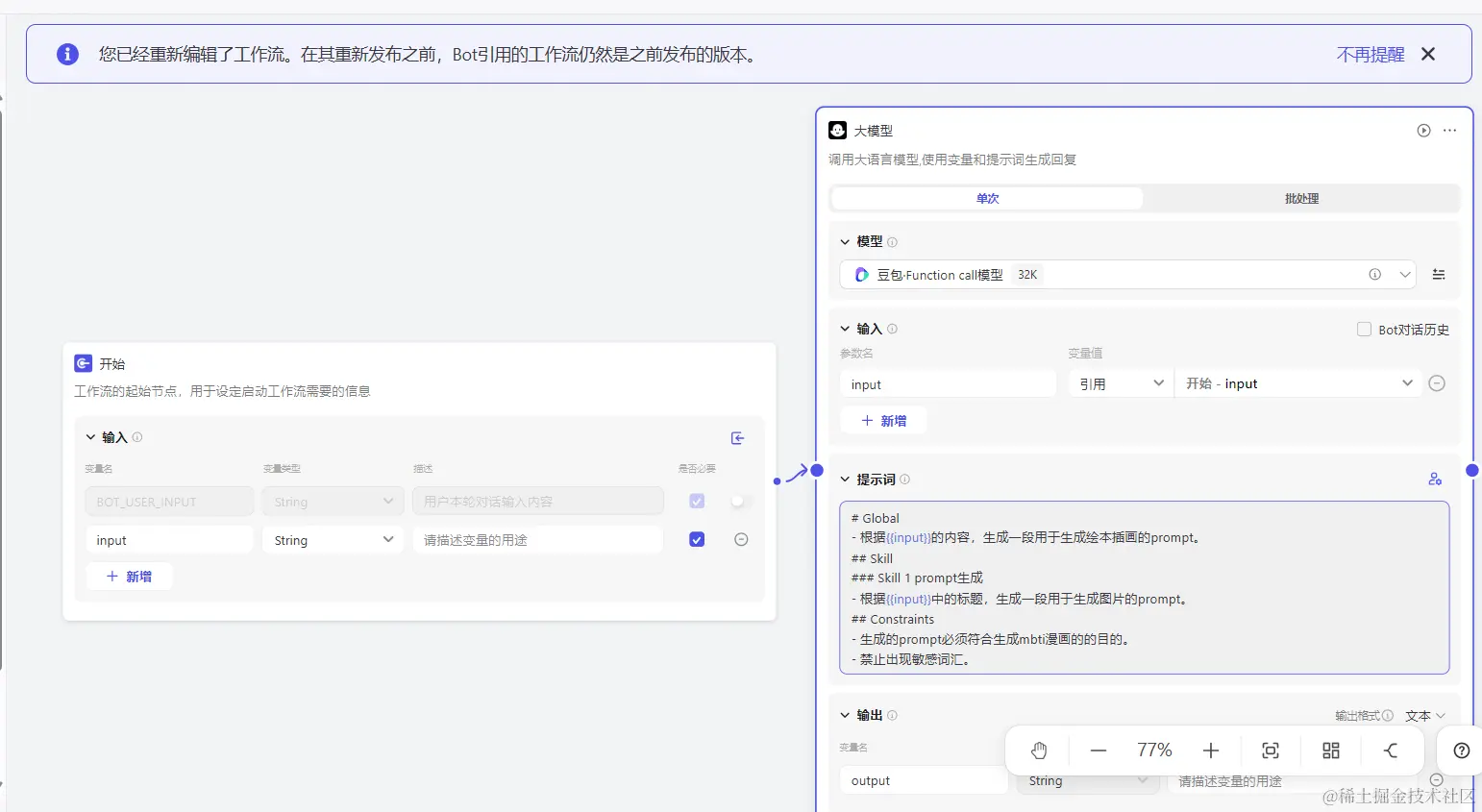The width and height of the screenshot is (1482, 812).
Task: Switch to the 单次 tab
Action: [987, 198]
